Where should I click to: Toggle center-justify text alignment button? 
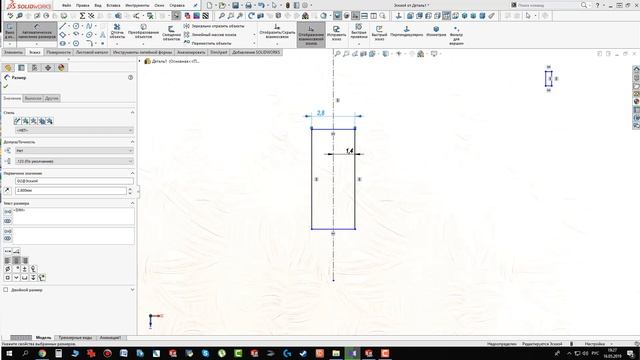(x=16, y=260)
